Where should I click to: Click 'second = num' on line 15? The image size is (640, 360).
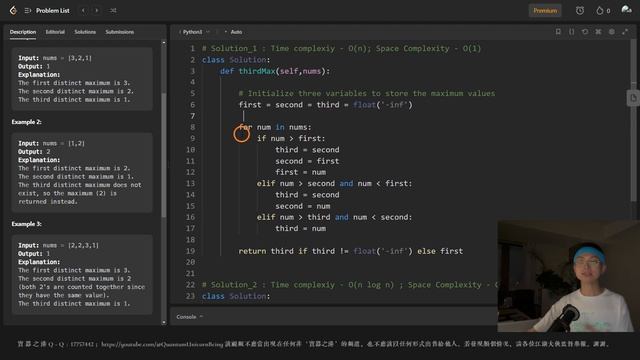click(x=302, y=206)
